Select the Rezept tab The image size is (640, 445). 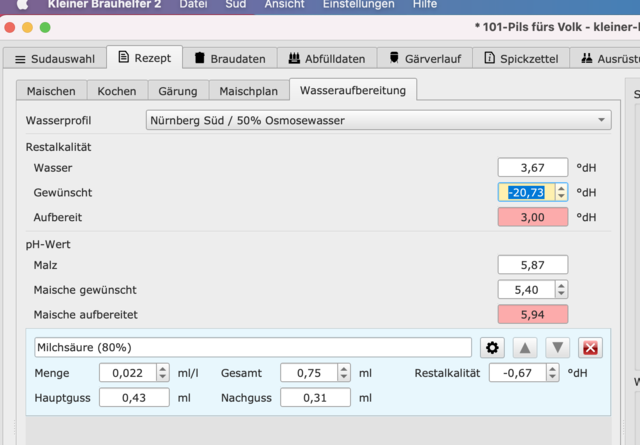tap(144, 58)
